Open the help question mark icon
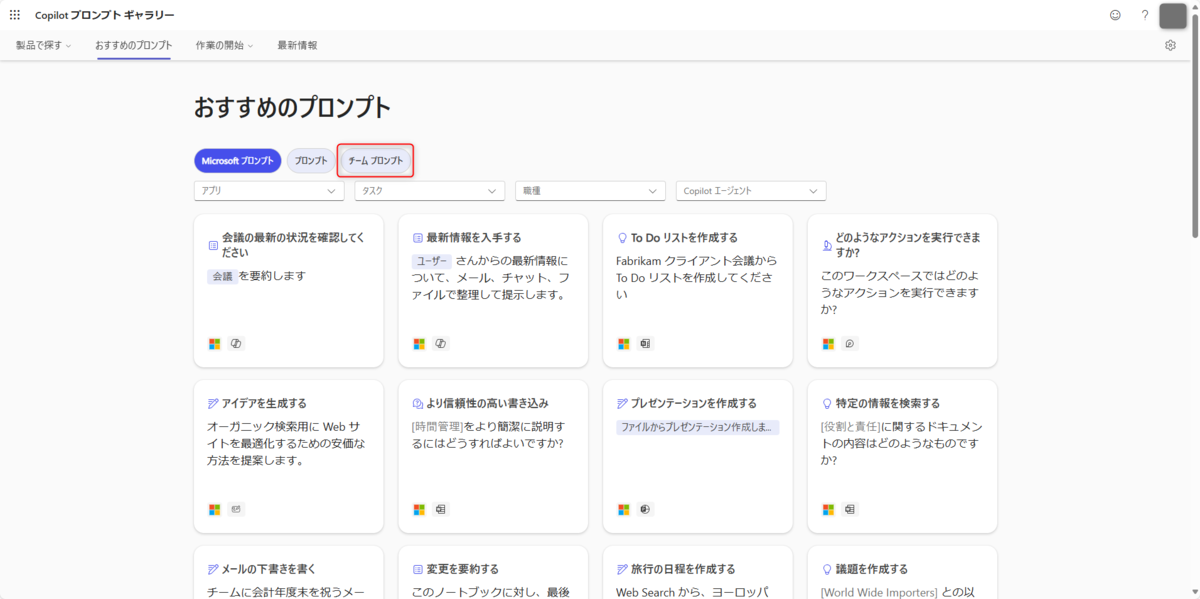The image size is (1200, 599). [x=1145, y=15]
